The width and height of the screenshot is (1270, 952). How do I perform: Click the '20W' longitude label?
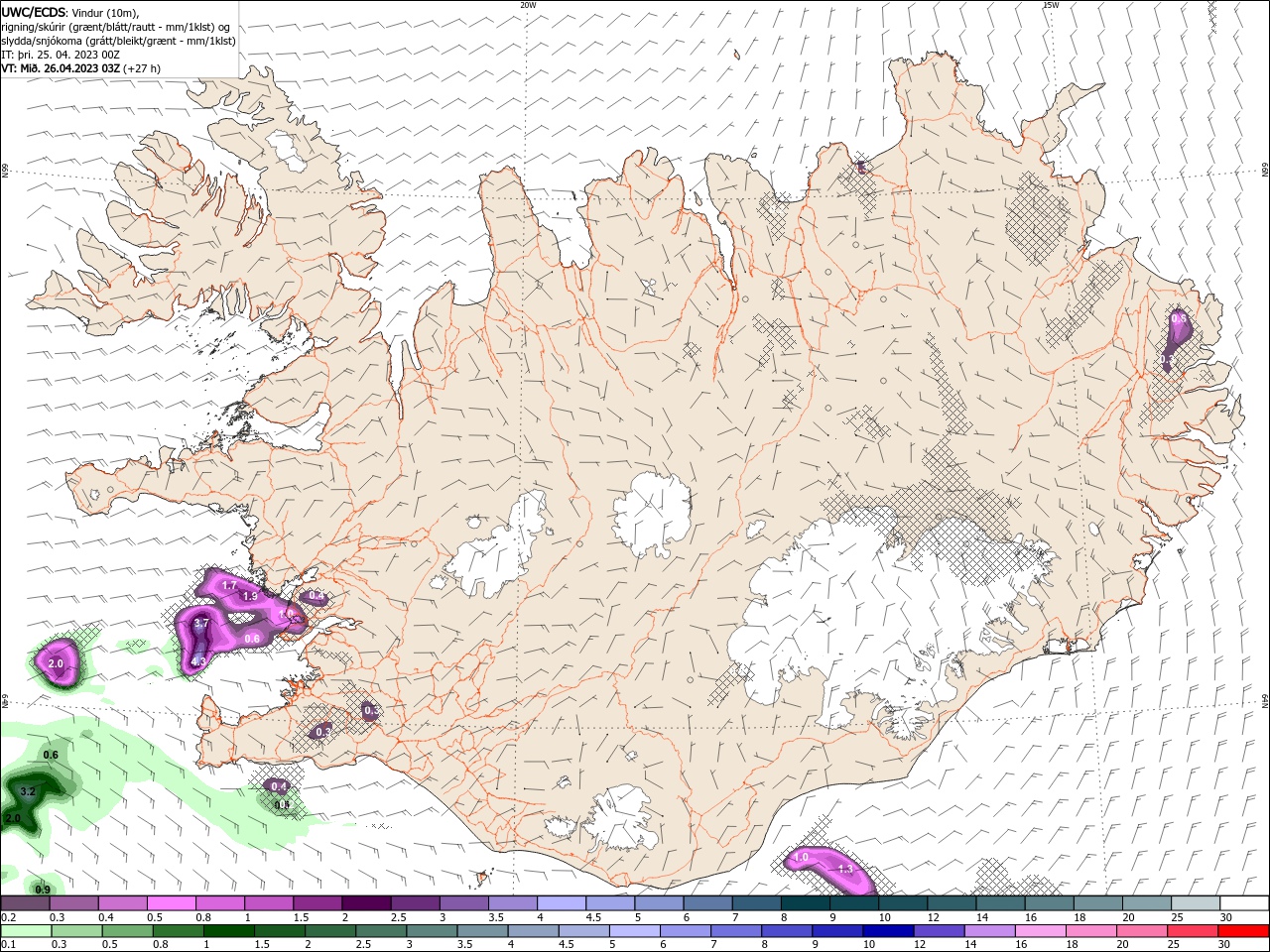click(x=528, y=5)
